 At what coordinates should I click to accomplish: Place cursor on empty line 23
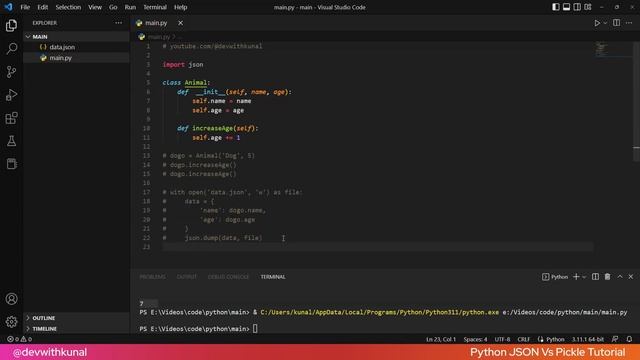(378, 247)
